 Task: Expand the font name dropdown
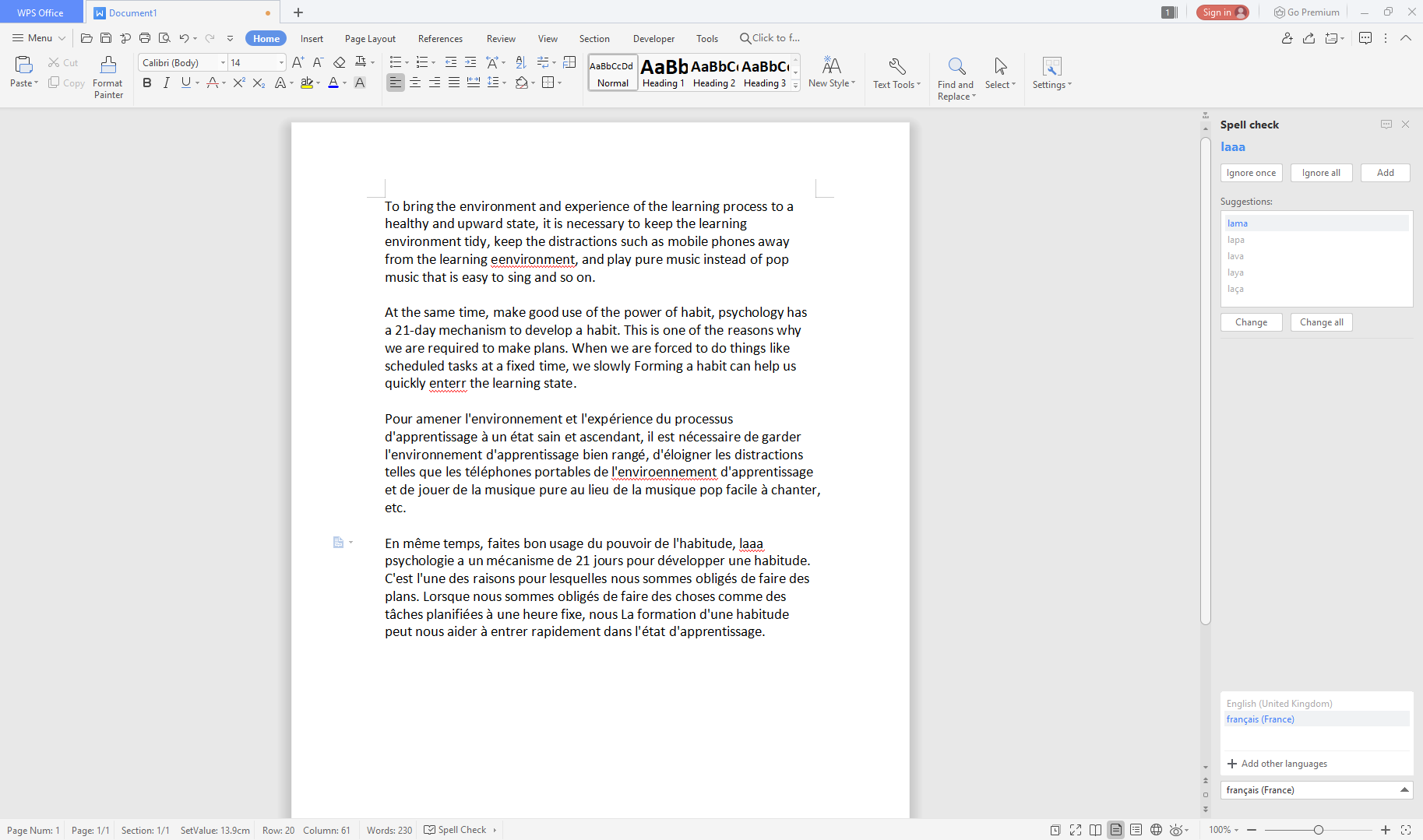click(x=223, y=62)
